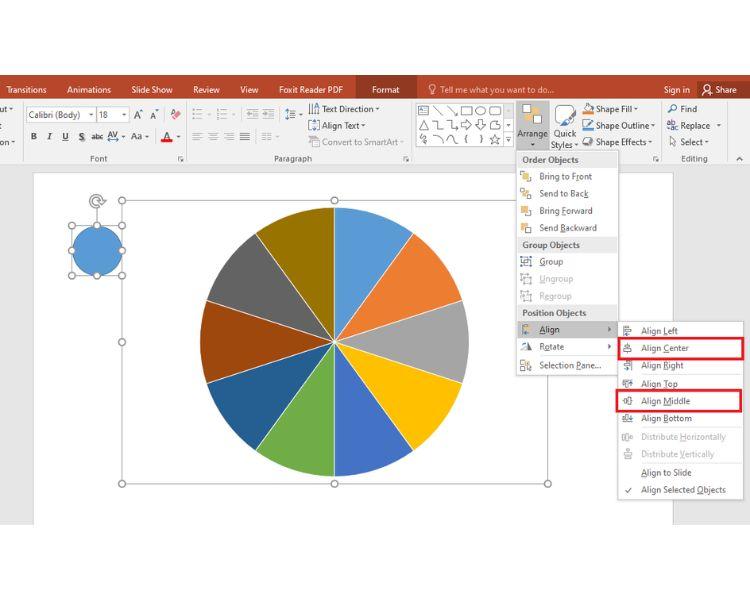Select Send to Back
Image resolution: width=750 pixels, height=600 pixels.
[x=567, y=194]
